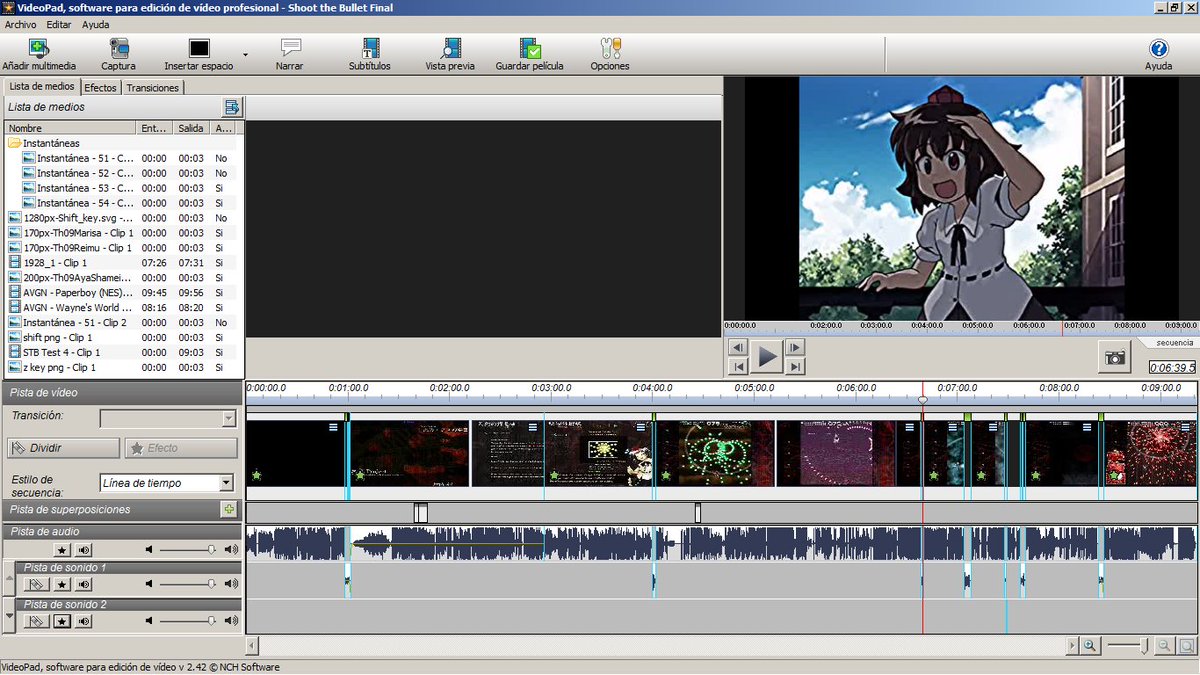Click the Dividir button

tap(63, 448)
